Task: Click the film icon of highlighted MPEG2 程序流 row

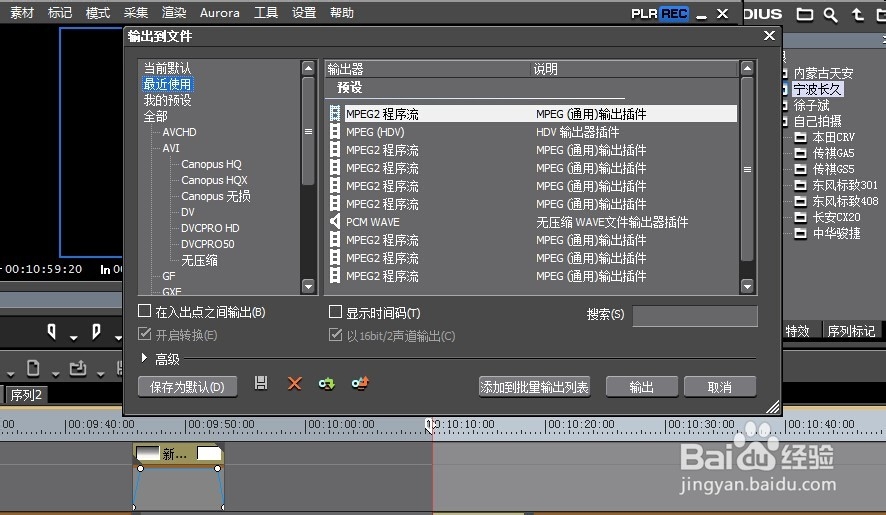Action: tap(335, 114)
